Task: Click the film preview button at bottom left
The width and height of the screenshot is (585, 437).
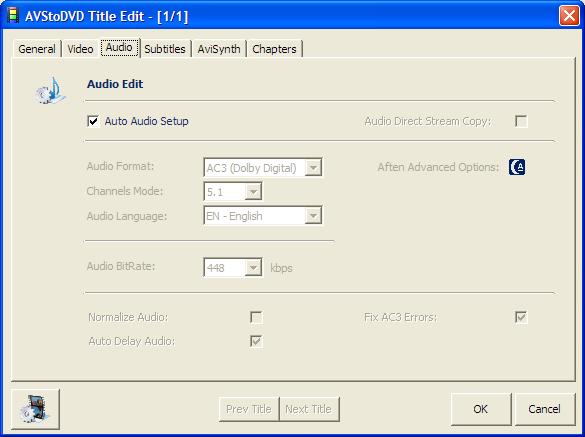Action: coord(35,409)
